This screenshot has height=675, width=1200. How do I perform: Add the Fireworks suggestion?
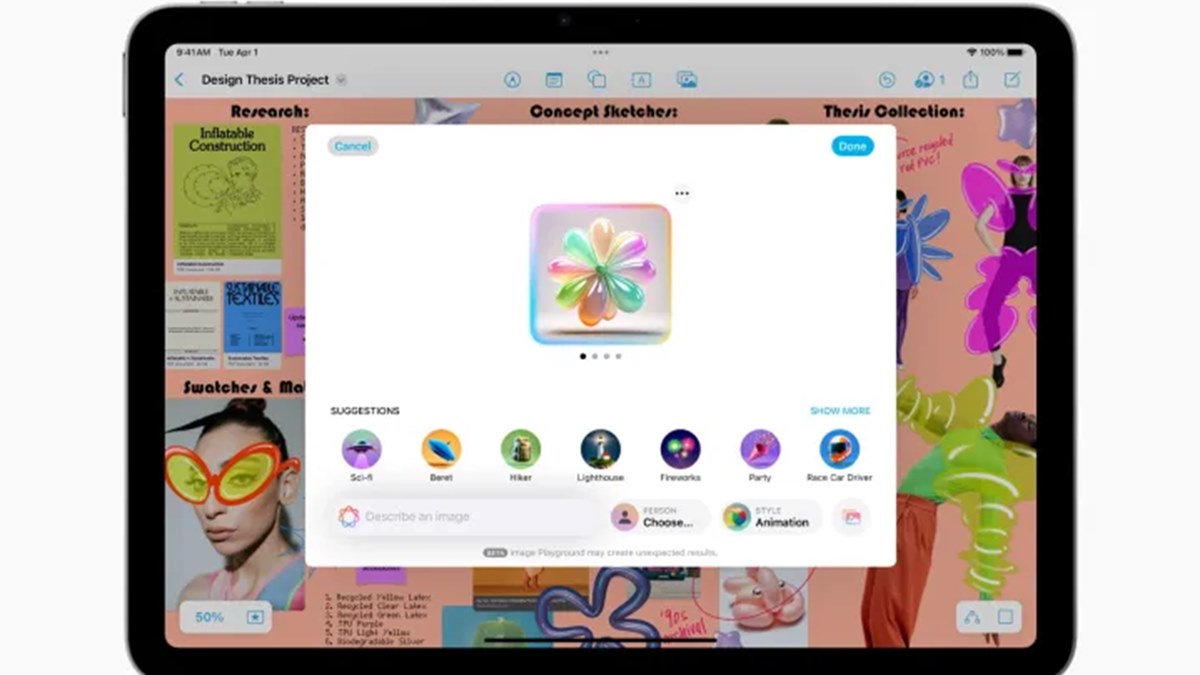click(x=680, y=450)
